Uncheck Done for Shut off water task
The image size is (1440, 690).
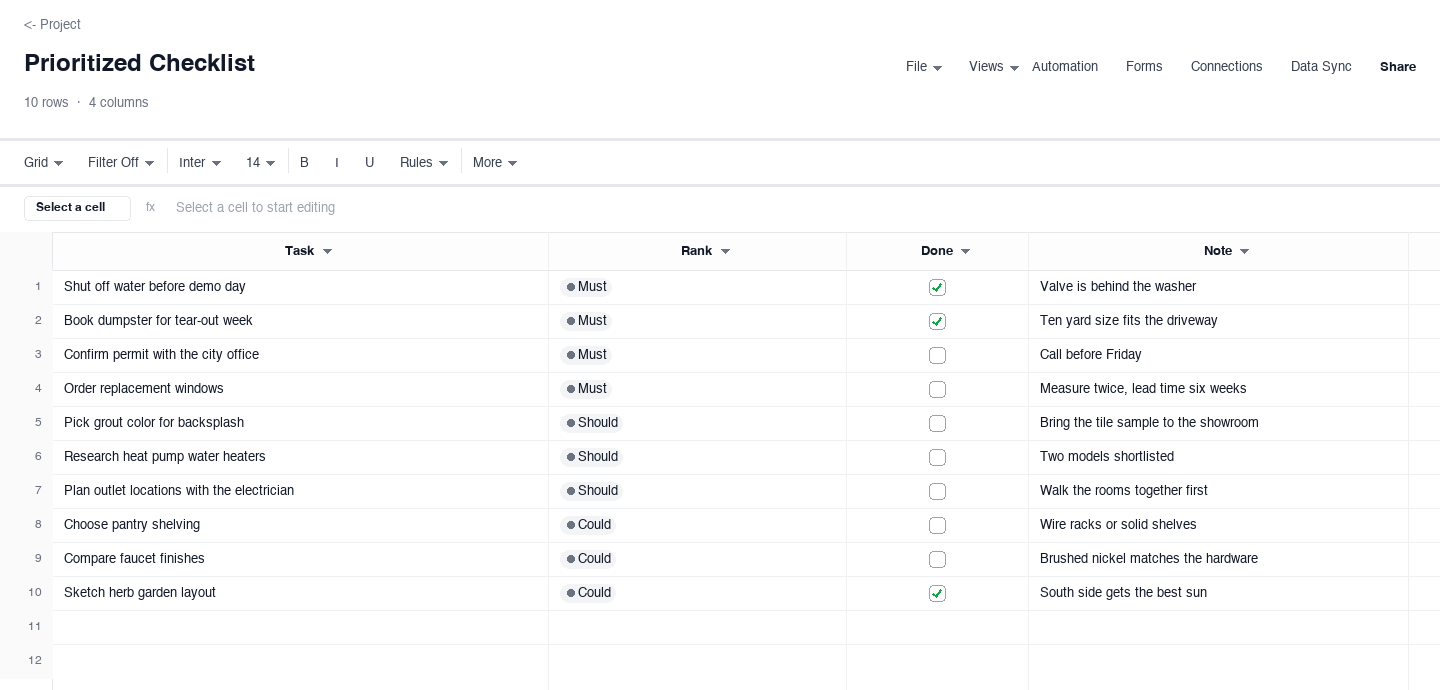point(937,287)
